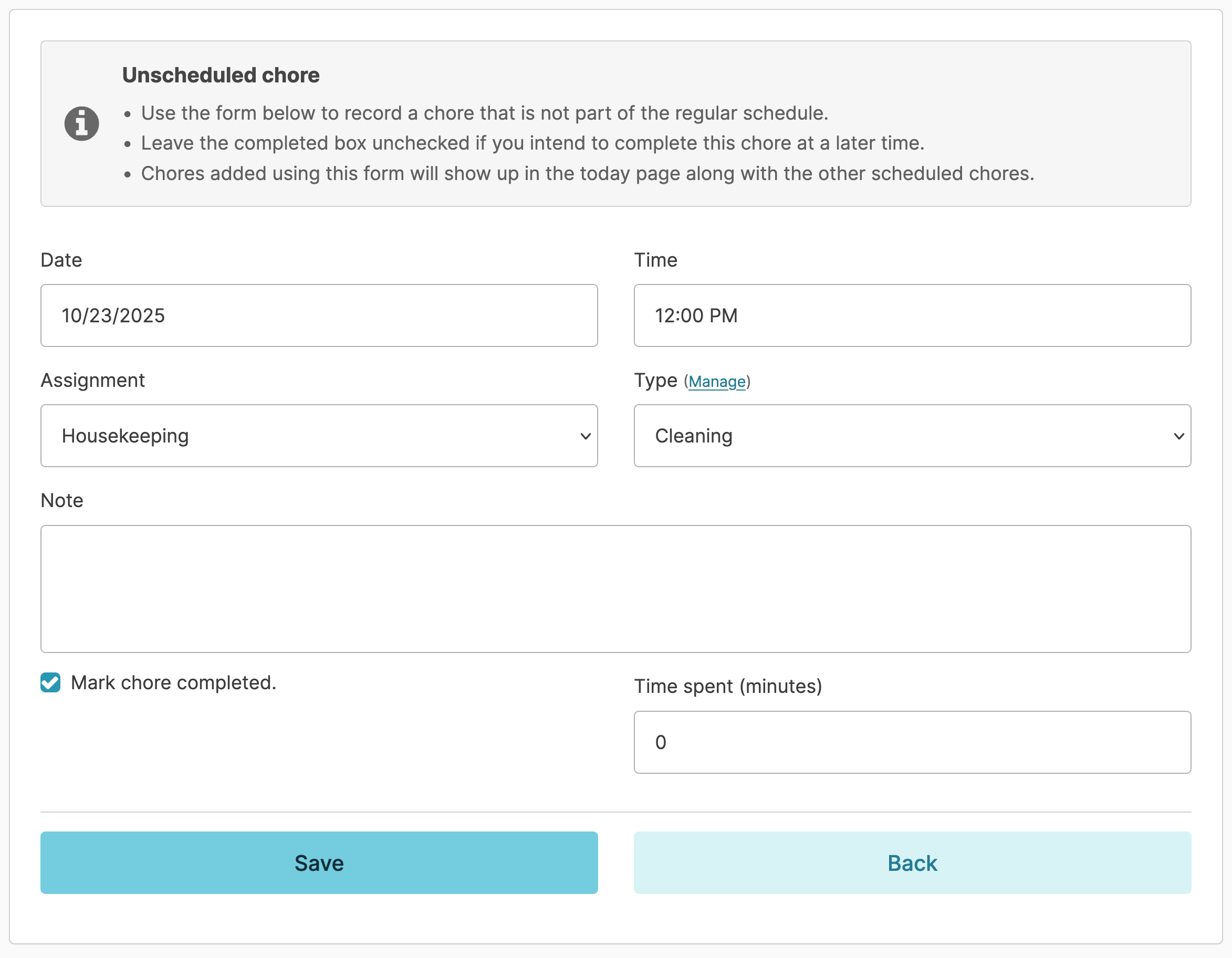Click the Mark chore completed label
The width and height of the screenshot is (1232, 958).
pyautogui.click(x=173, y=683)
